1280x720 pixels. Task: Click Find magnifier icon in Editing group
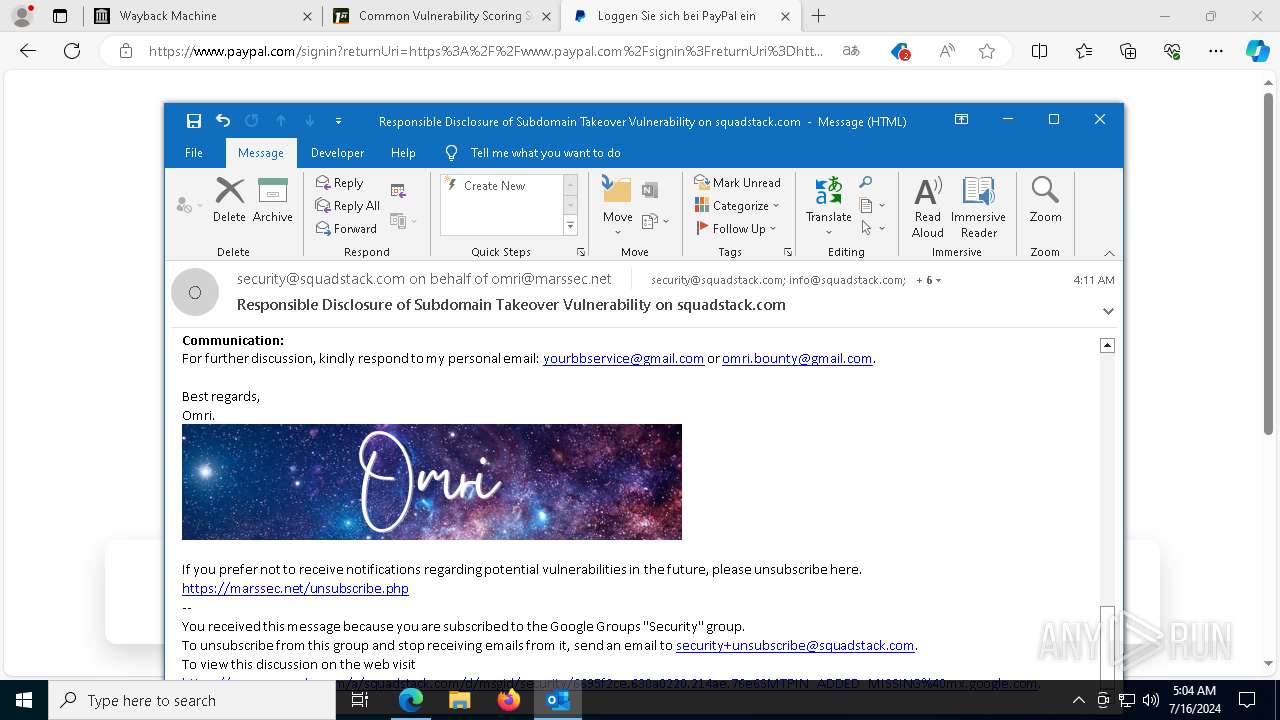click(x=866, y=182)
